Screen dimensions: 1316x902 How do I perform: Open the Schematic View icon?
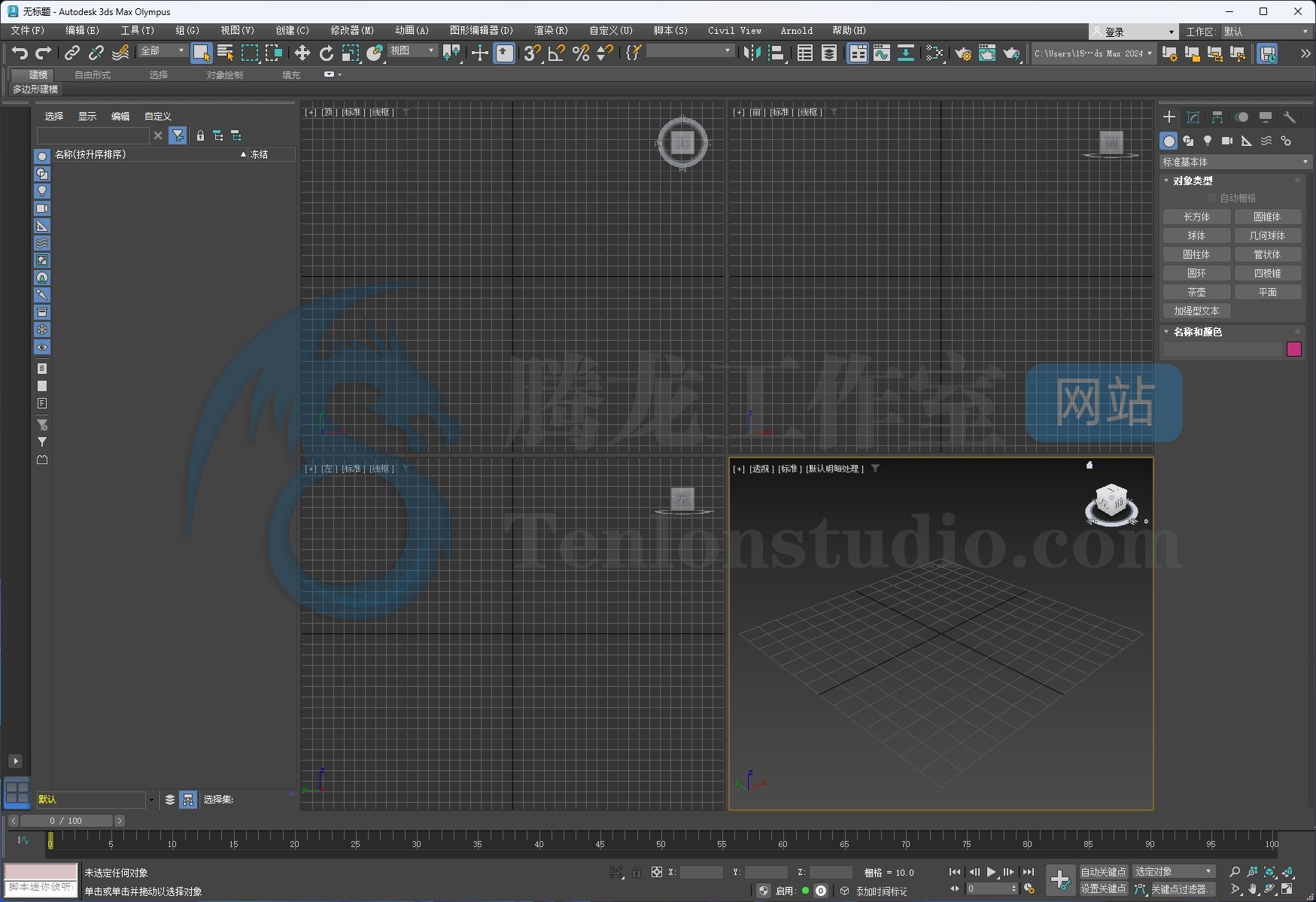[x=906, y=53]
